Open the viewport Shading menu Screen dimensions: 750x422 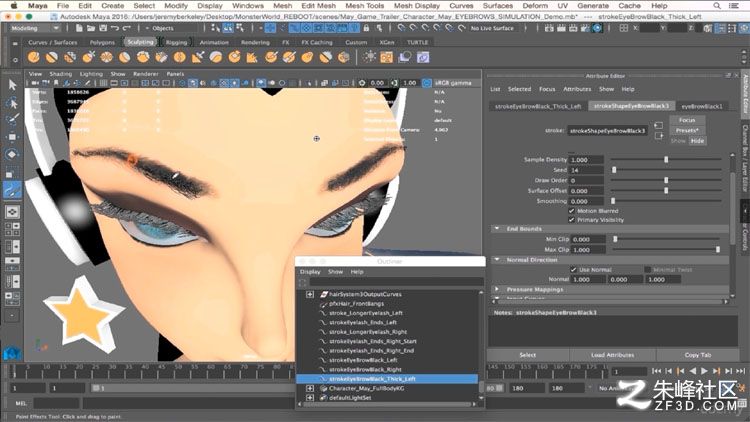[x=61, y=74]
